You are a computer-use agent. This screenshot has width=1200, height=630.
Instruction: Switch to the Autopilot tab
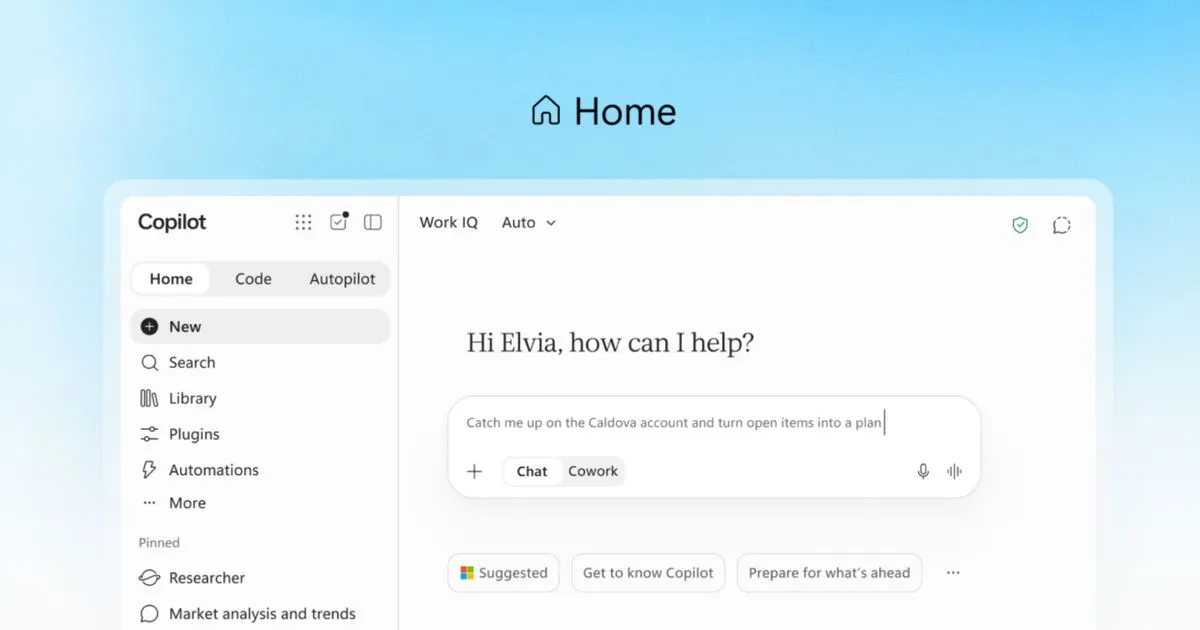click(342, 279)
